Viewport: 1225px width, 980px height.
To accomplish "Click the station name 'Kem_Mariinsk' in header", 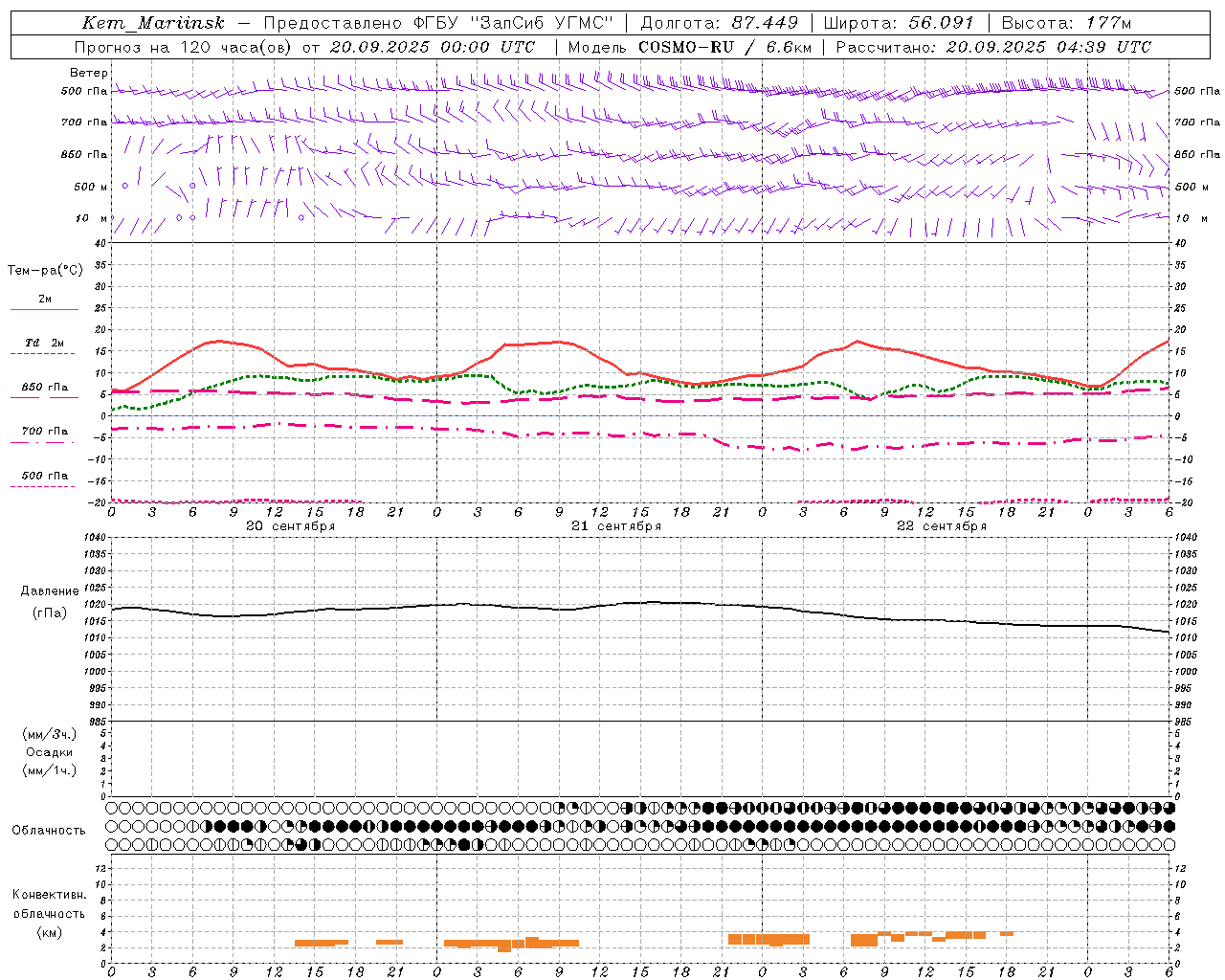I will pyautogui.click(x=153, y=24).
